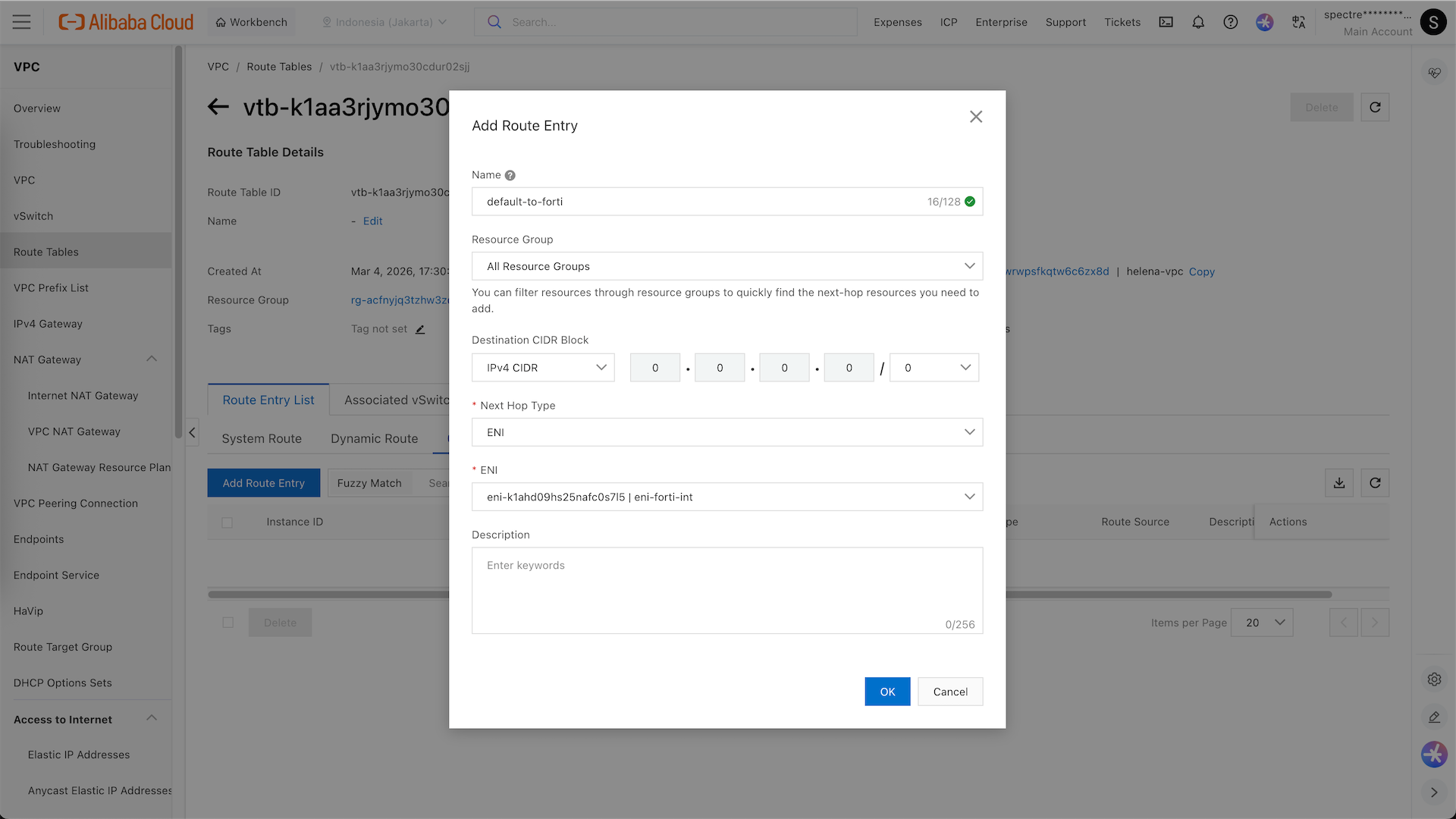
Task: Confirm the route entry with OK
Action: click(x=887, y=692)
